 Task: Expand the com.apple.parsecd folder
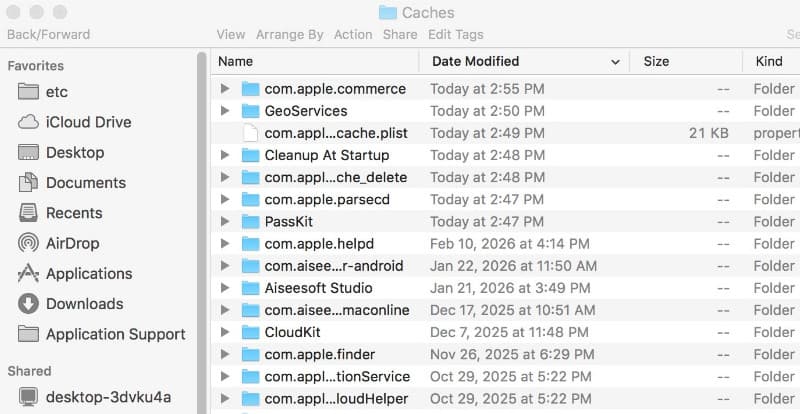tap(224, 200)
